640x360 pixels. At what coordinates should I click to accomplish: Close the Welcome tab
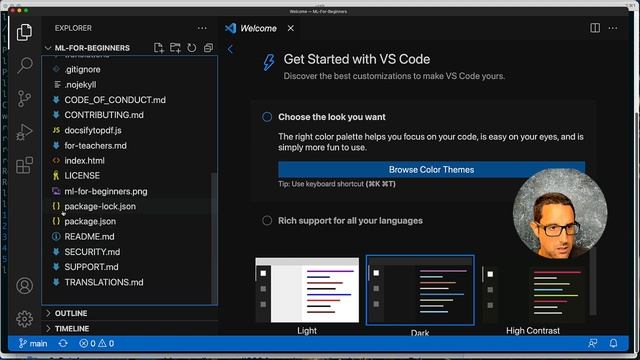click(291, 28)
